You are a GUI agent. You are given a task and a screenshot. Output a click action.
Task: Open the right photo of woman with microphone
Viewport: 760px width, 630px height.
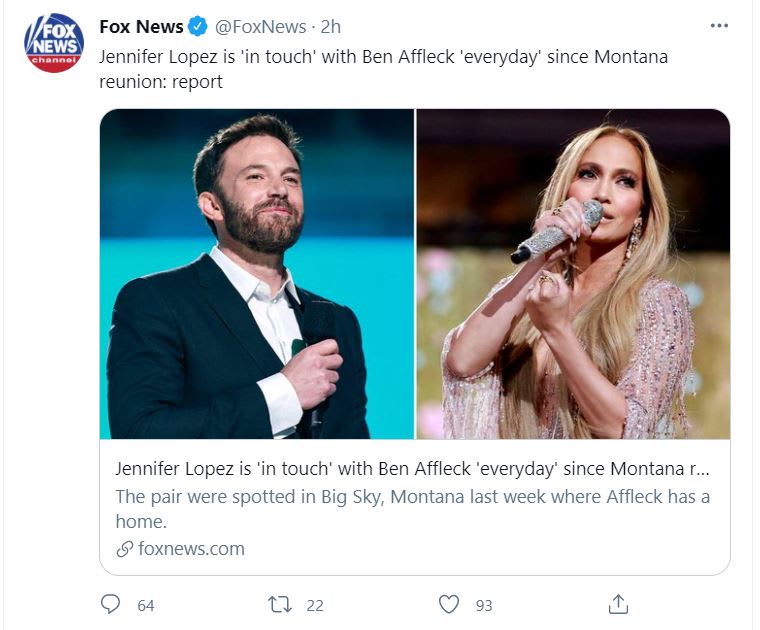tap(573, 273)
